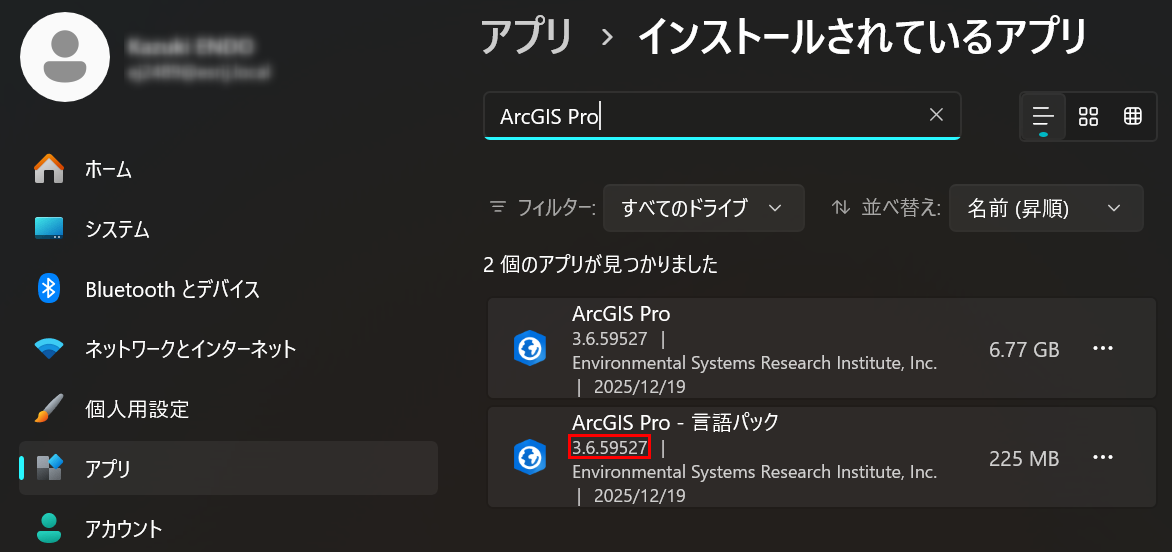The height and width of the screenshot is (552, 1172).
Task: Open アカウント settings page
Action: pyautogui.click(x=123, y=528)
